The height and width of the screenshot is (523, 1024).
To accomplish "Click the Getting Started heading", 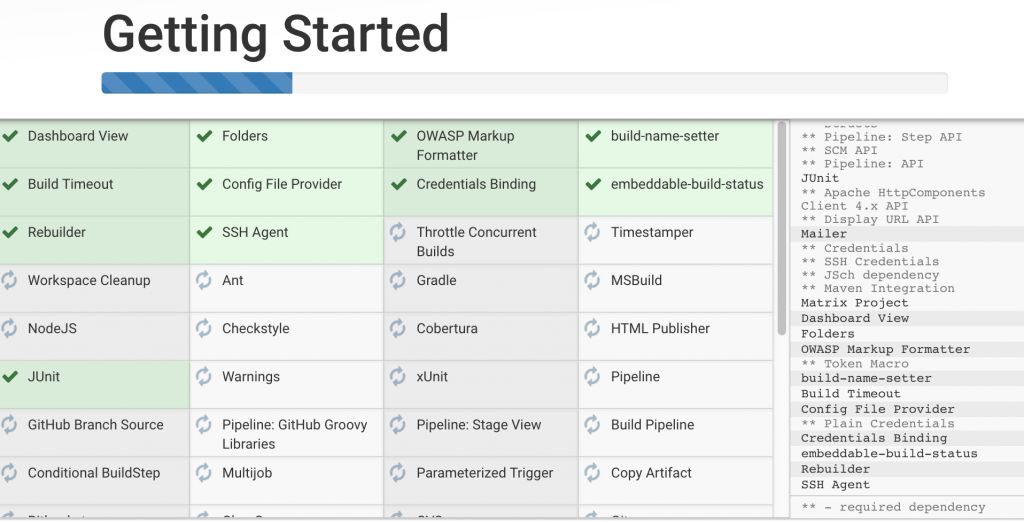I will point(275,35).
